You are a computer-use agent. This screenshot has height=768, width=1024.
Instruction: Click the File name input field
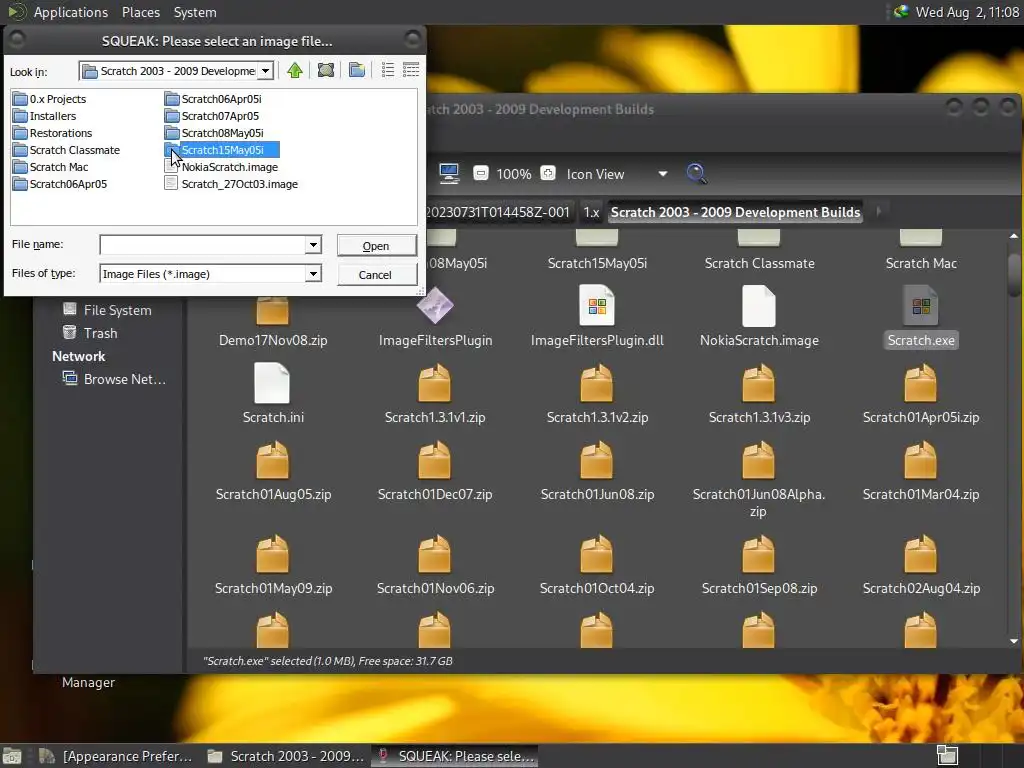203,245
